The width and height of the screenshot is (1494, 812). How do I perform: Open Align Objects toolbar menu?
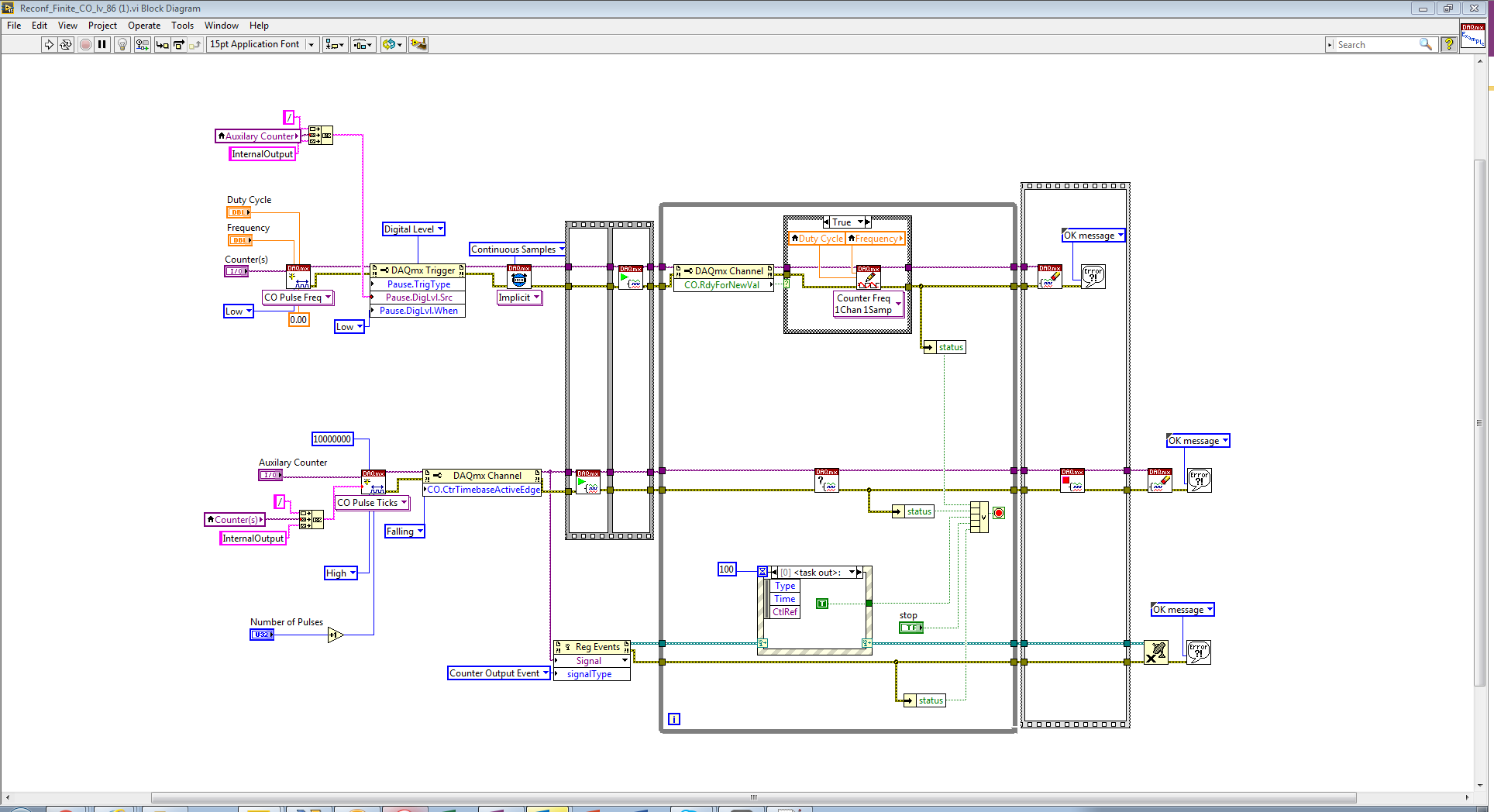[335, 44]
